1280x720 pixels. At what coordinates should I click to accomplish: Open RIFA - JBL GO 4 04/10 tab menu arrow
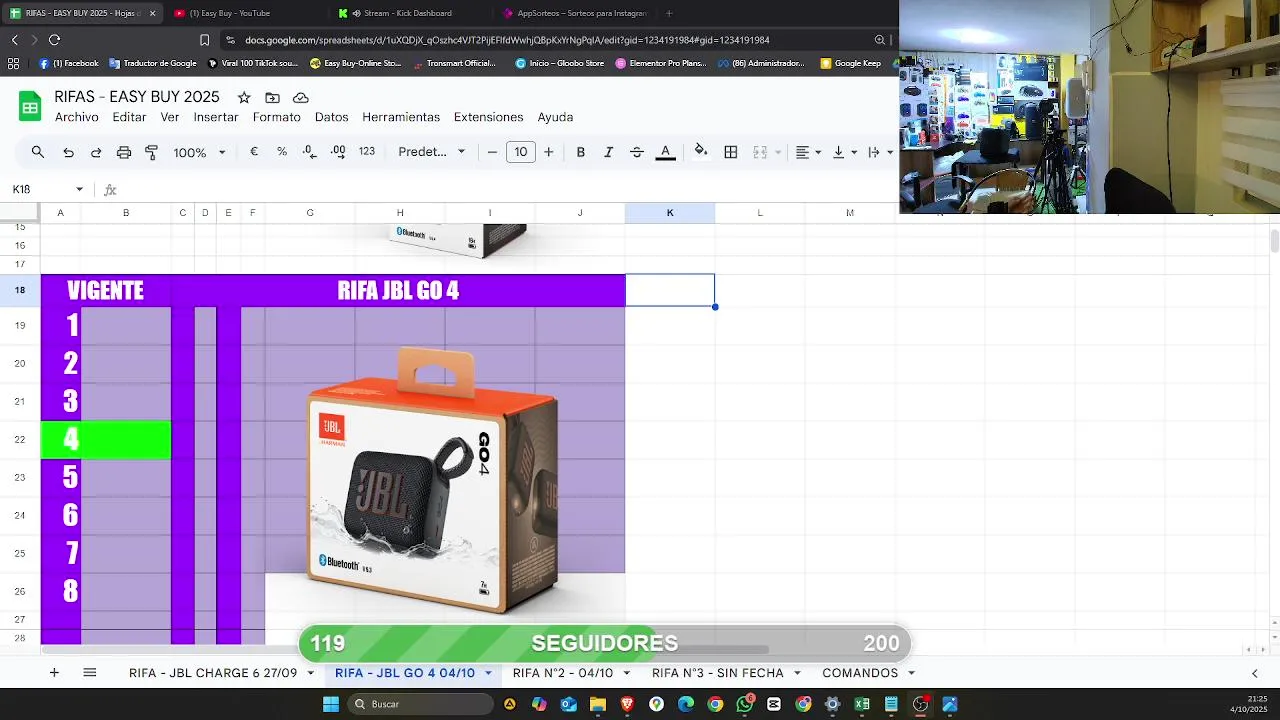tap(488, 674)
